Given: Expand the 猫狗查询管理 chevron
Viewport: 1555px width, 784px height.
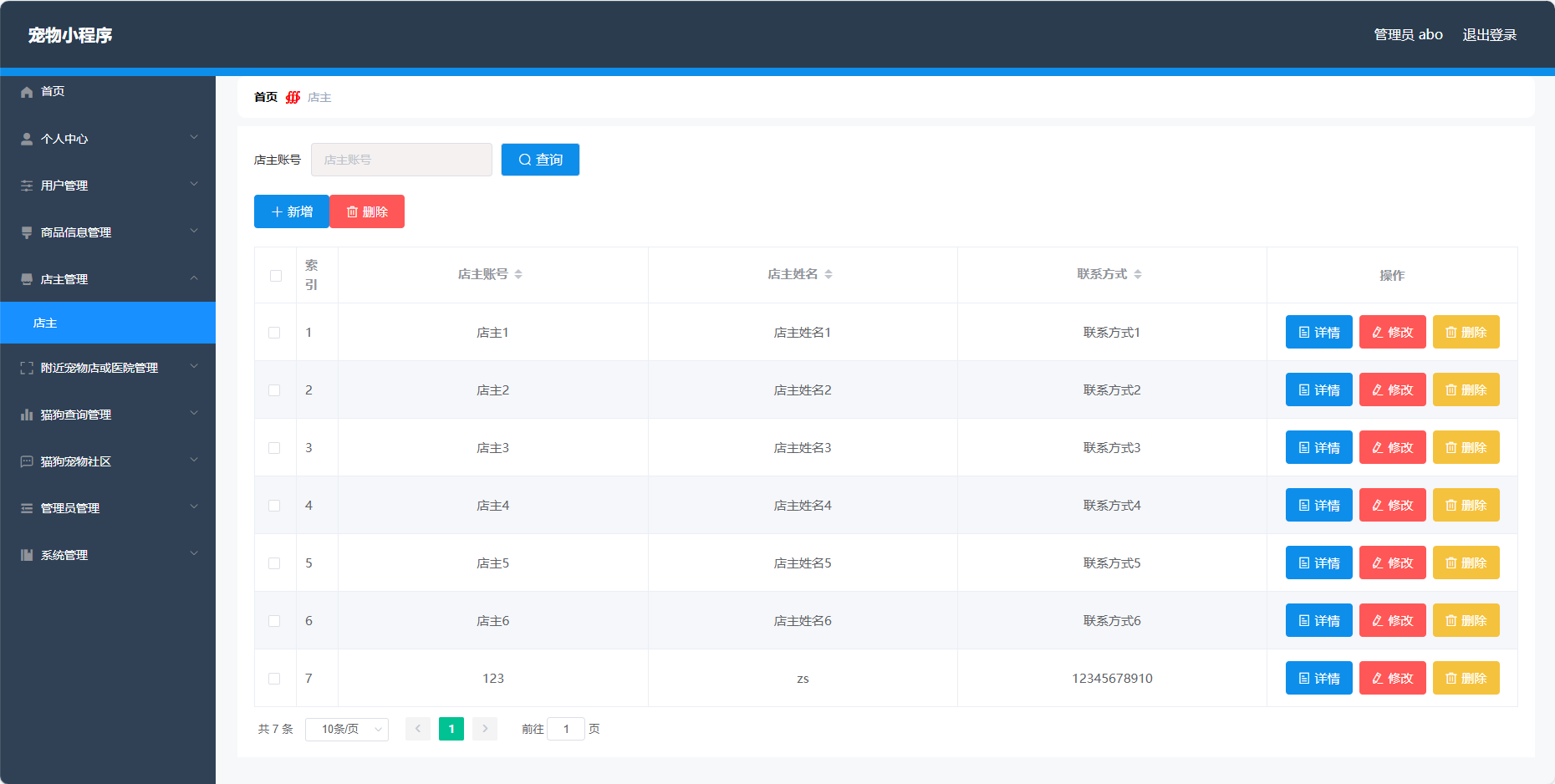Looking at the screenshot, I should (x=194, y=413).
